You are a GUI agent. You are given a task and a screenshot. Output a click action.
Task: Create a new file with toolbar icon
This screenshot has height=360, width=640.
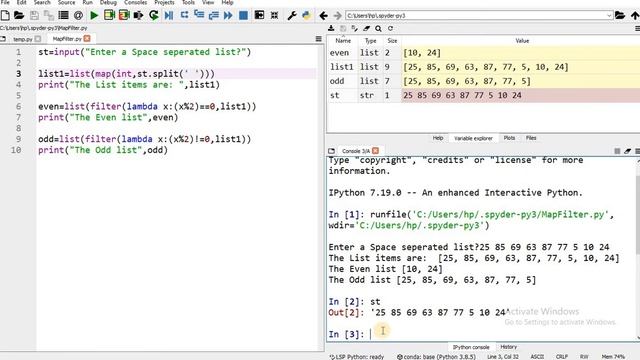point(5,16)
